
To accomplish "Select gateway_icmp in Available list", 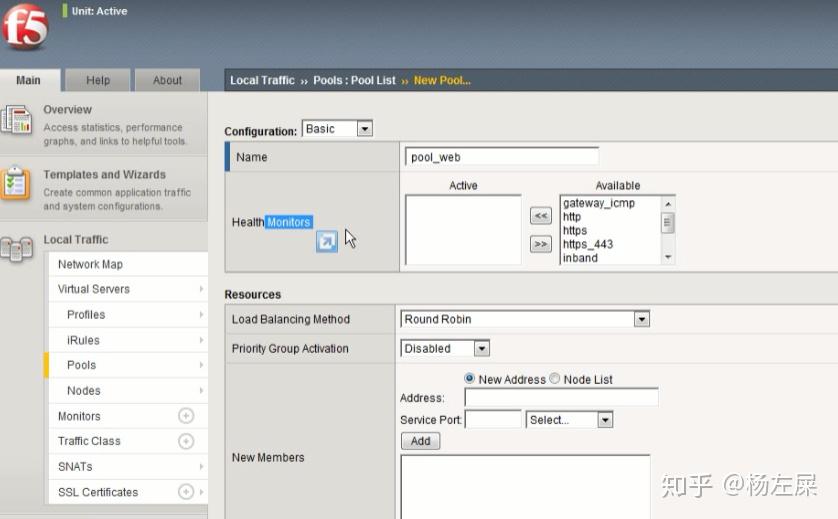I will 599,203.
